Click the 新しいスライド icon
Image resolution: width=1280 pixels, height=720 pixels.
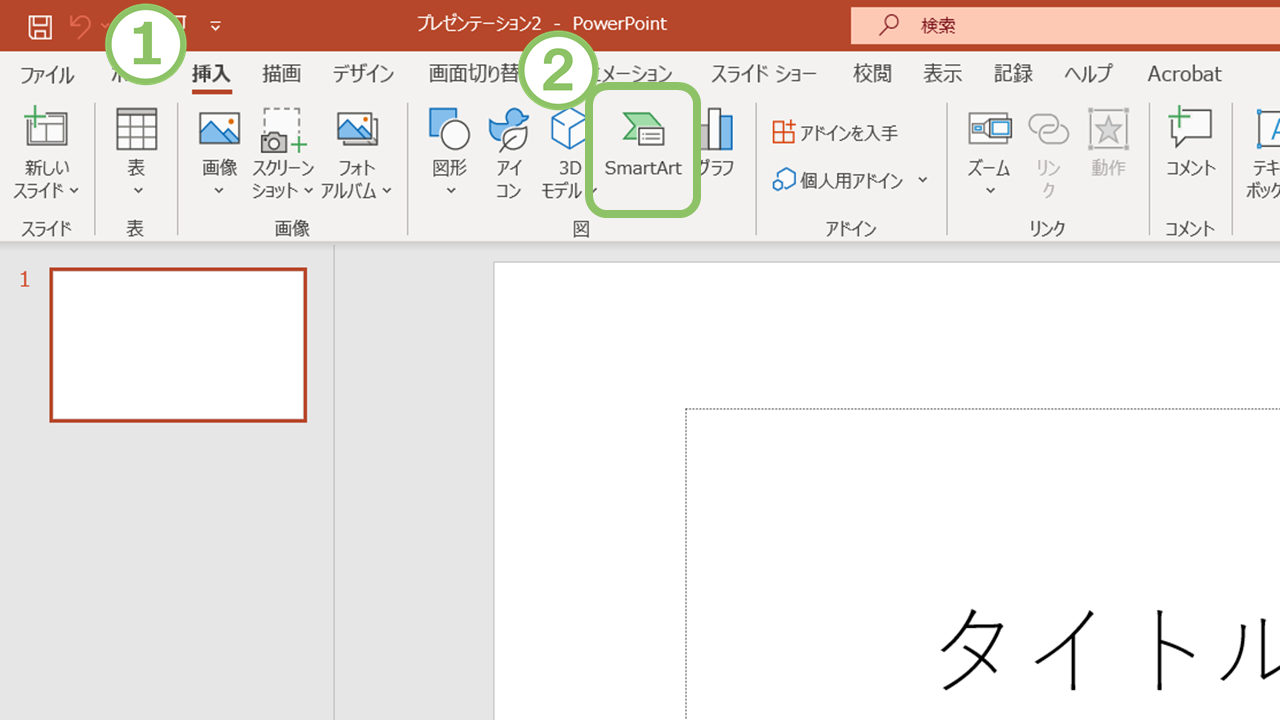46,129
